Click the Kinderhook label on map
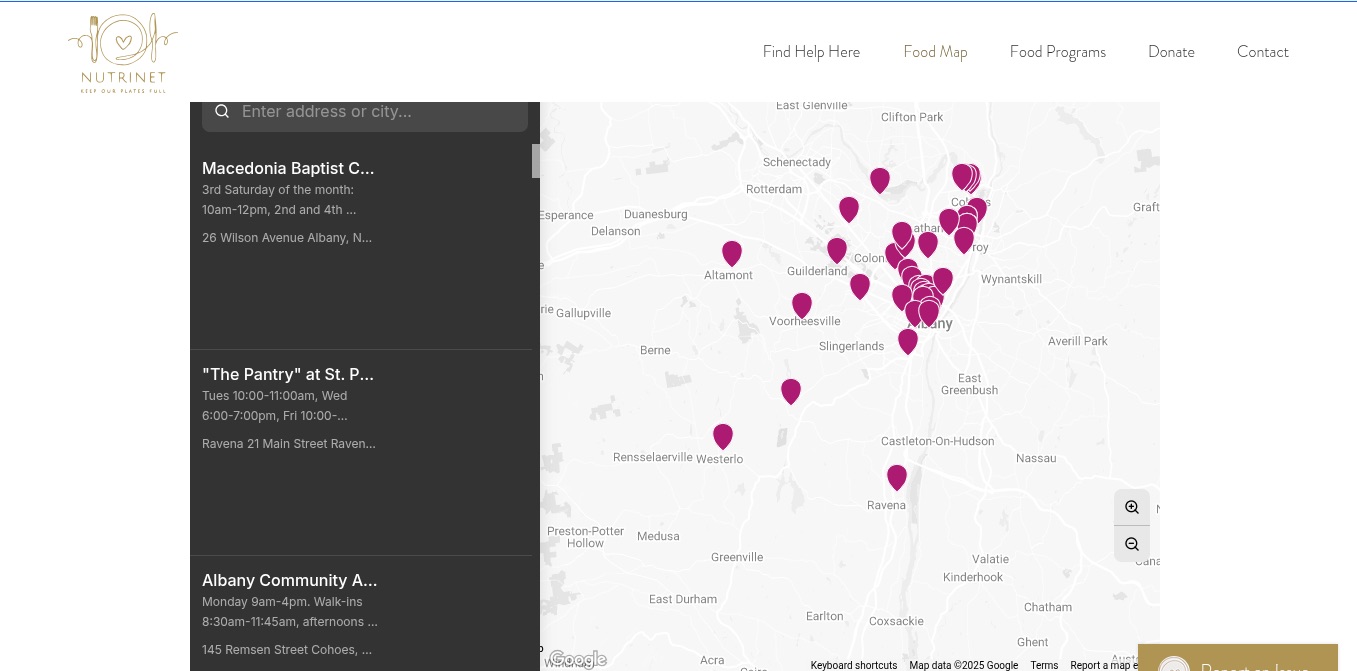This screenshot has height=671, width=1357. tap(973, 577)
